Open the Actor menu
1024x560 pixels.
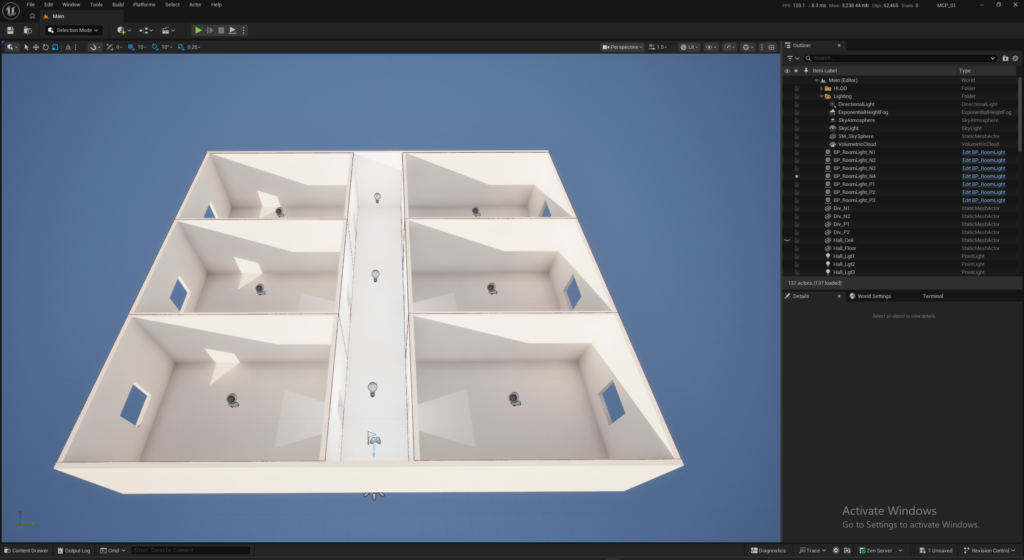(195, 5)
